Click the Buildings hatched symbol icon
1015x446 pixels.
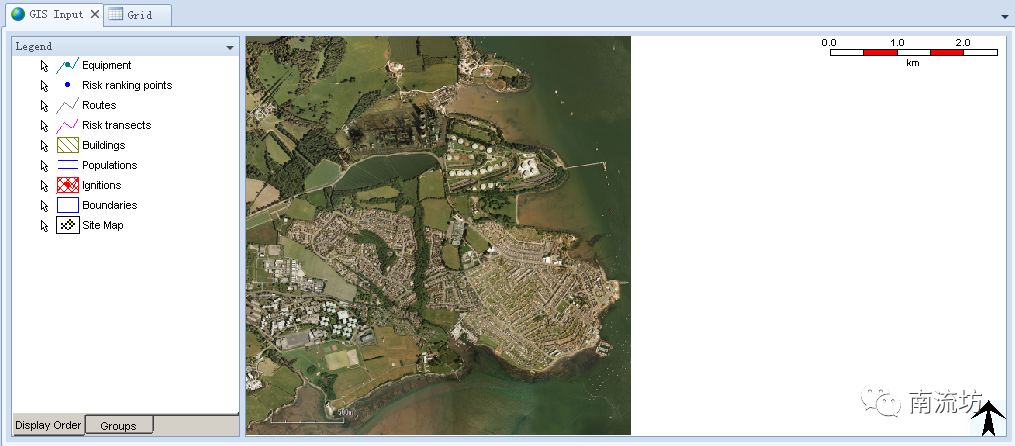[x=67, y=145]
